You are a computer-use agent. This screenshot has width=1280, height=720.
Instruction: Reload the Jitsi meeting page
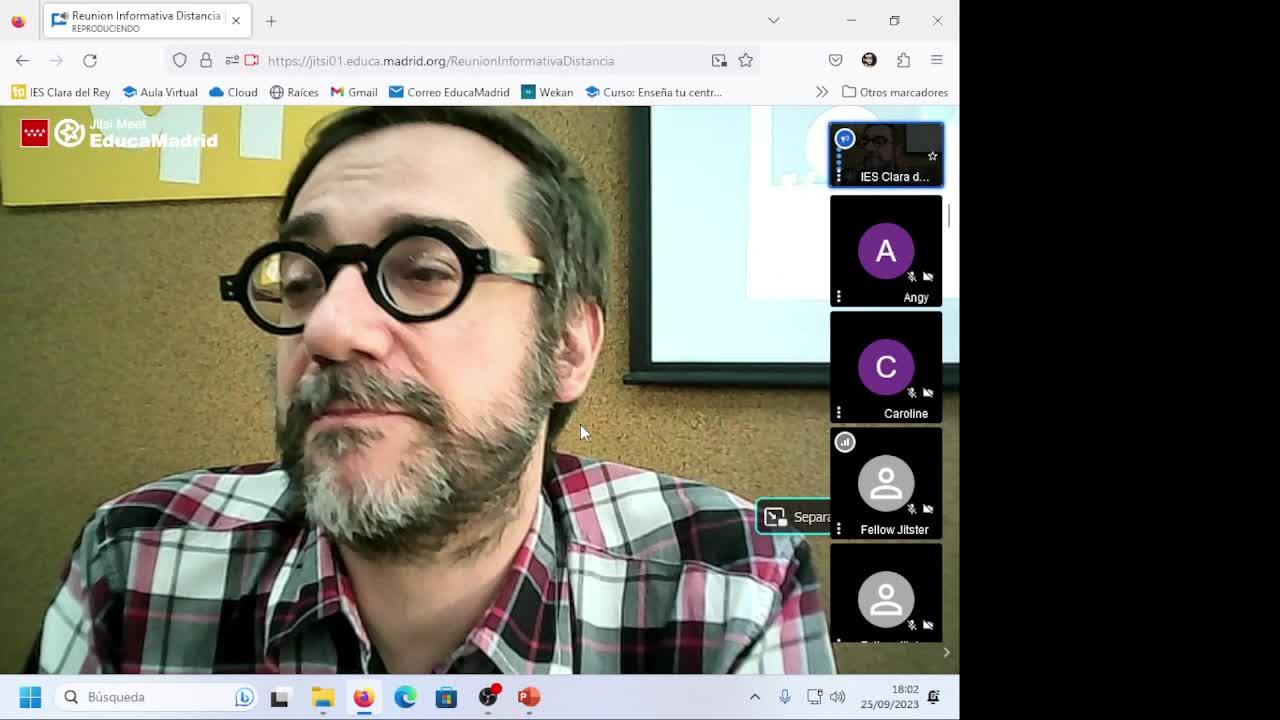coord(90,61)
